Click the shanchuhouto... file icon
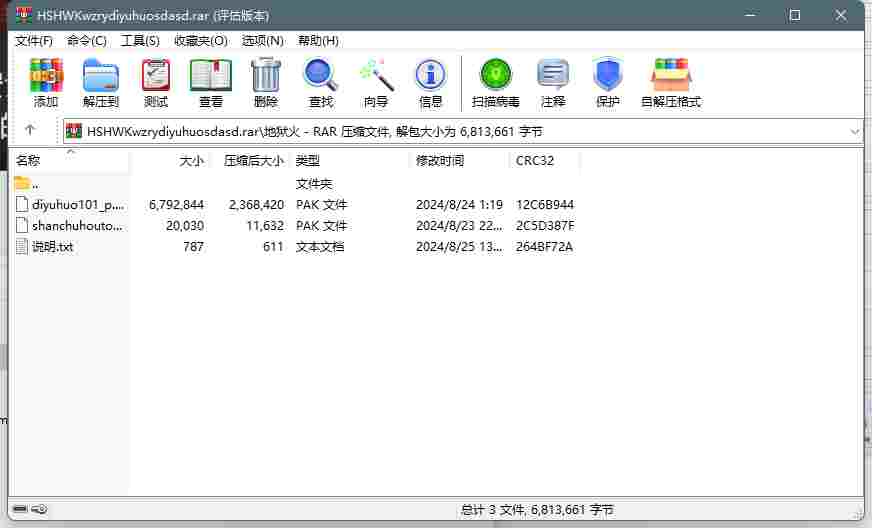Image resolution: width=872 pixels, height=528 pixels. [22, 225]
